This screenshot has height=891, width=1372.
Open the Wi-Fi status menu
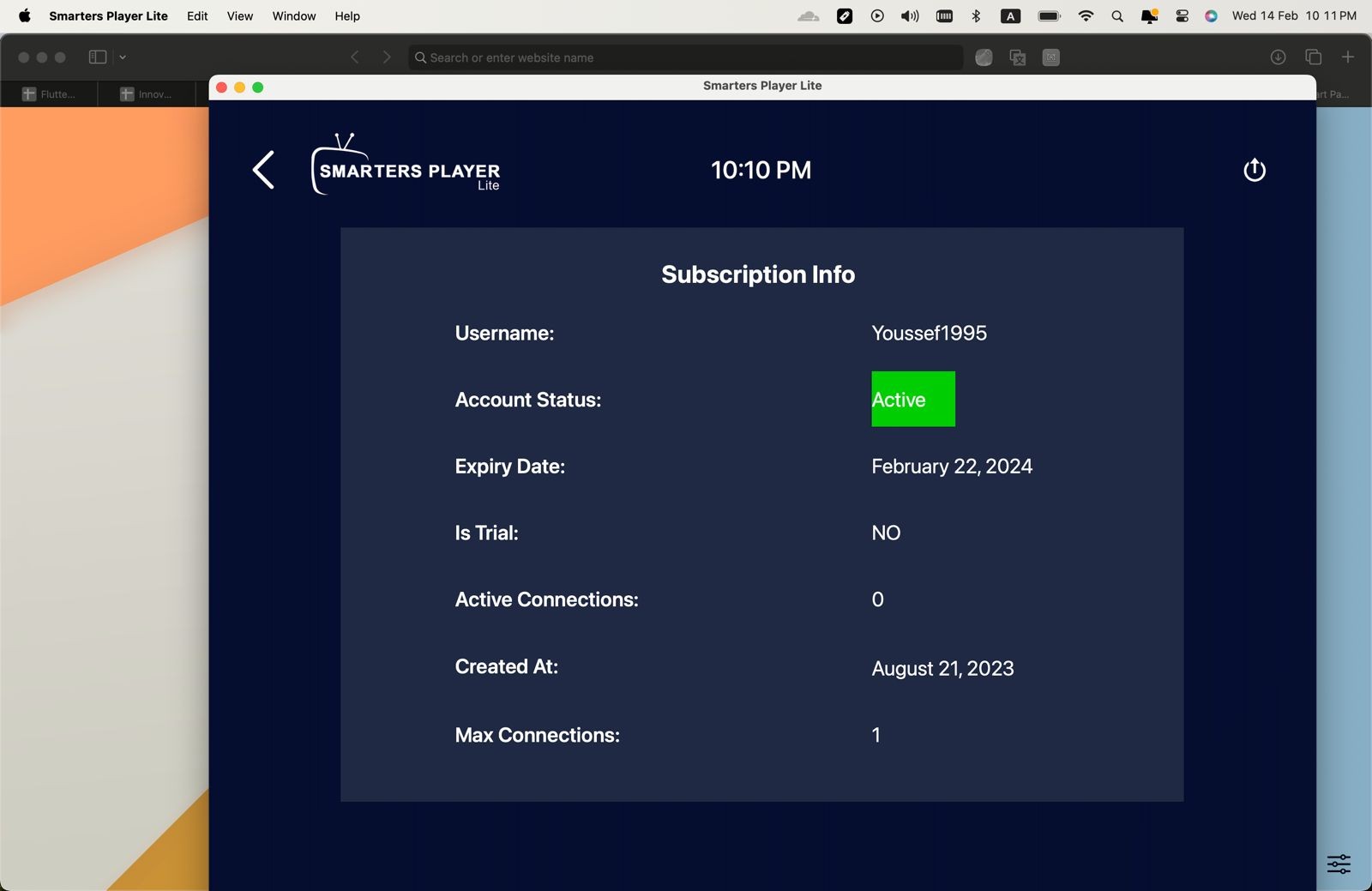[x=1086, y=16]
